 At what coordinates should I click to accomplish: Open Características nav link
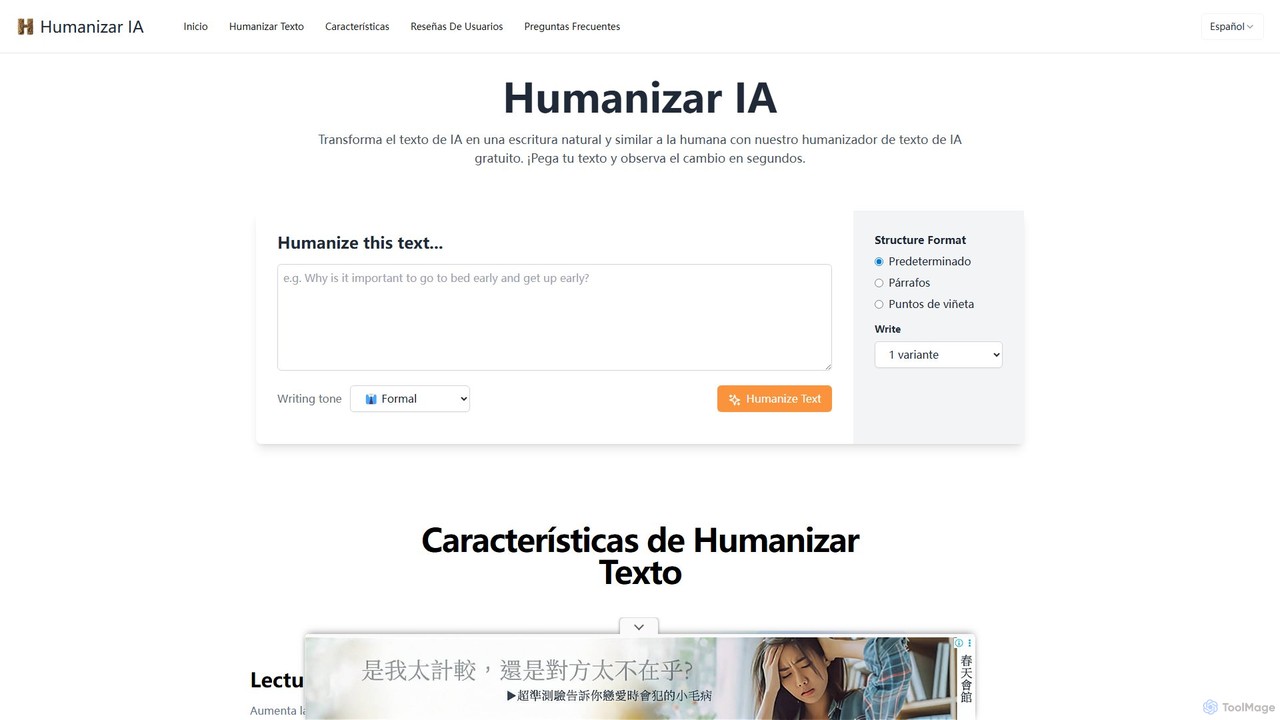[357, 27]
